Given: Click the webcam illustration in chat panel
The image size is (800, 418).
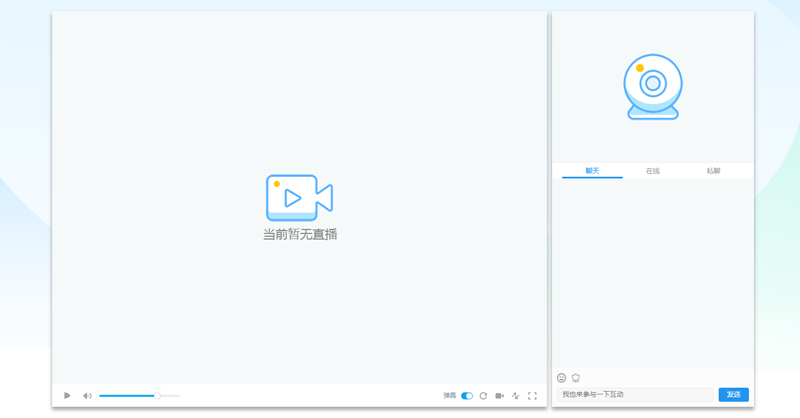Looking at the screenshot, I should (653, 87).
